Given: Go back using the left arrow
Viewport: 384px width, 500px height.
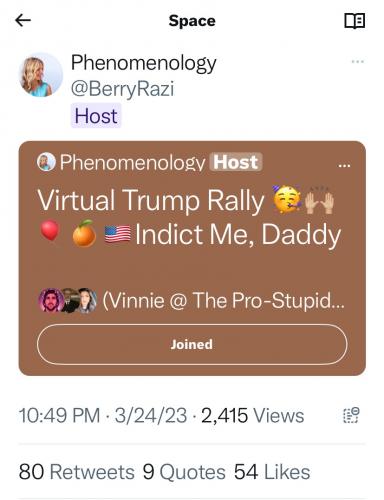Looking at the screenshot, I should 23,20.
